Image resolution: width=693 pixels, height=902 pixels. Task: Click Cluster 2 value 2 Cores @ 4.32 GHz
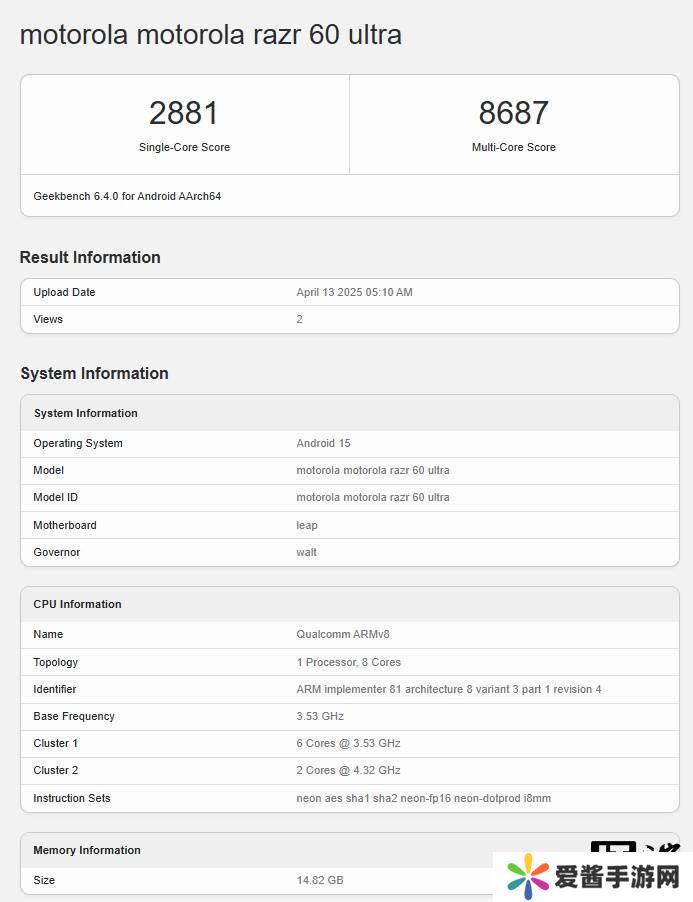348,770
